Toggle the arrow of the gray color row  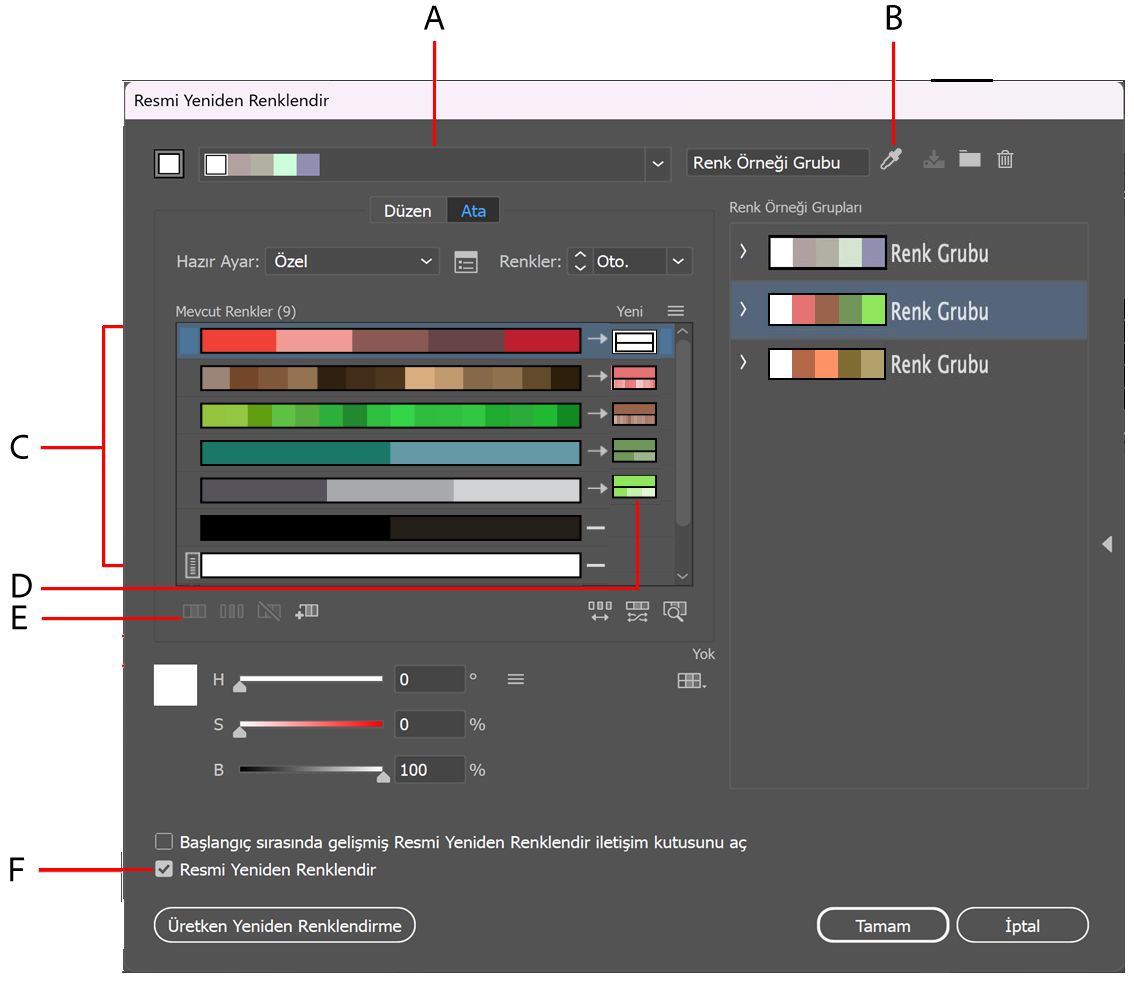coord(597,488)
